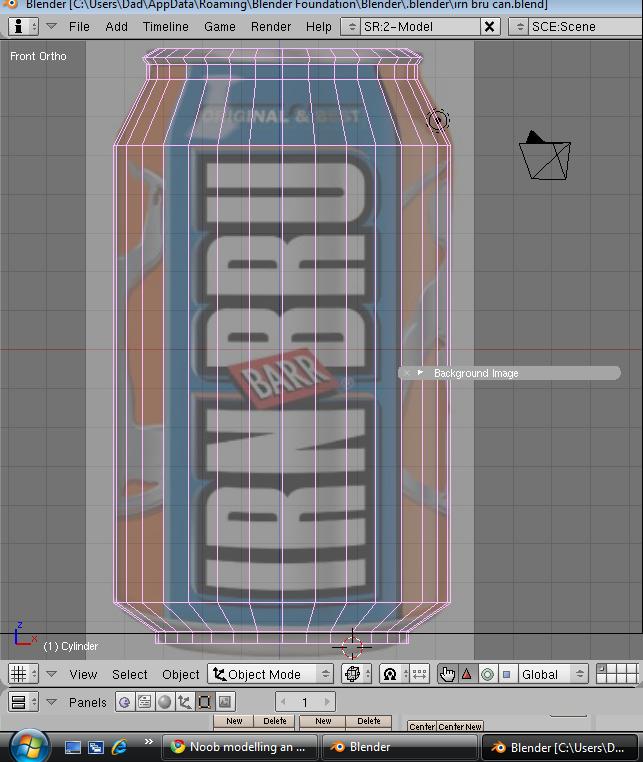Image resolution: width=643 pixels, height=762 pixels.
Task: Collapse the Buttons header menus triangle
Action: [52, 702]
